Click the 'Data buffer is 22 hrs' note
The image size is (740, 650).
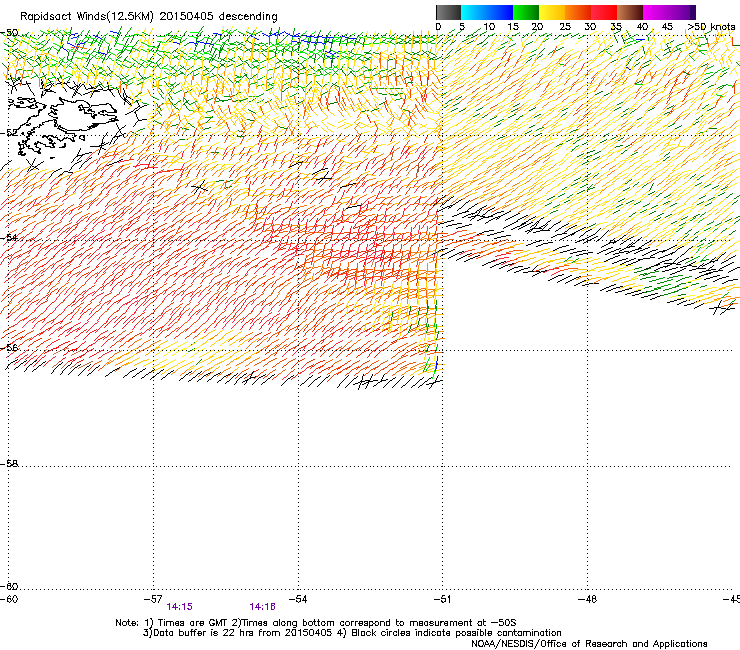(352, 633)
